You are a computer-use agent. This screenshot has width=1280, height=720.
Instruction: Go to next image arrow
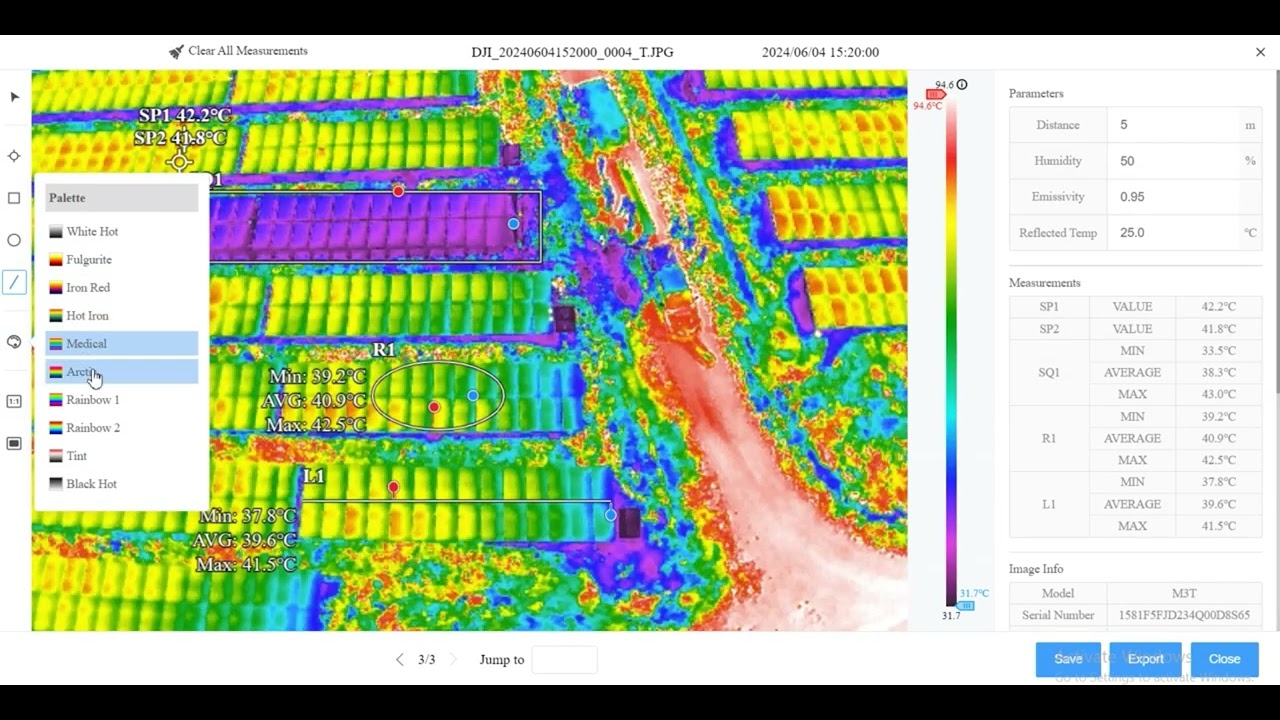[453, 659]
